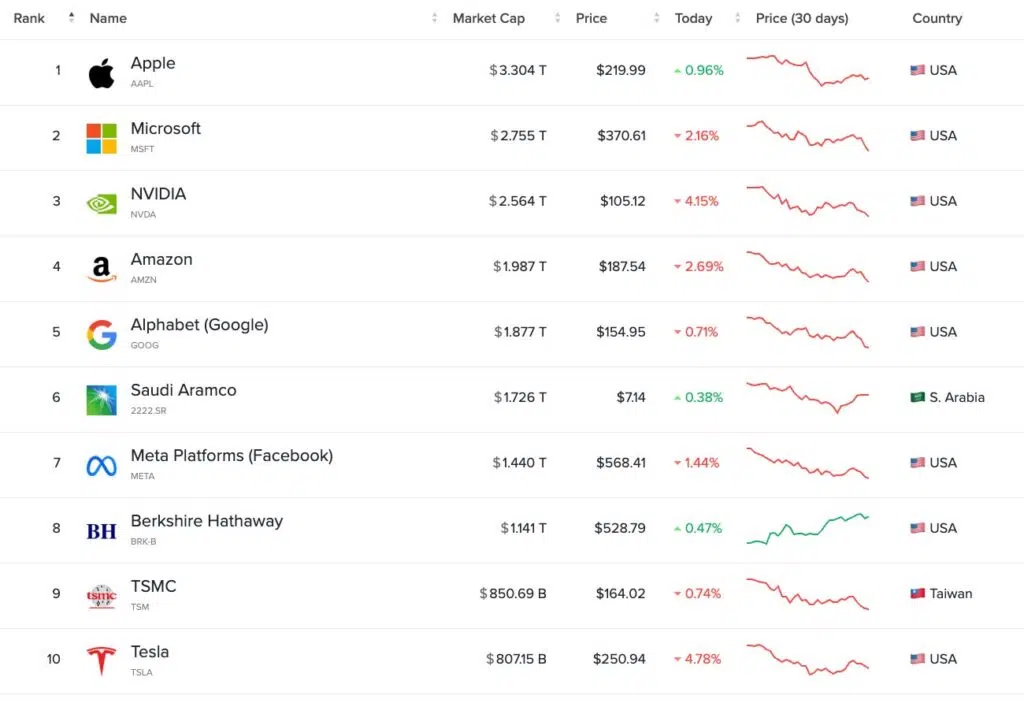
Task: Sort by Today column sort arrows
Action: coord(737,18)
